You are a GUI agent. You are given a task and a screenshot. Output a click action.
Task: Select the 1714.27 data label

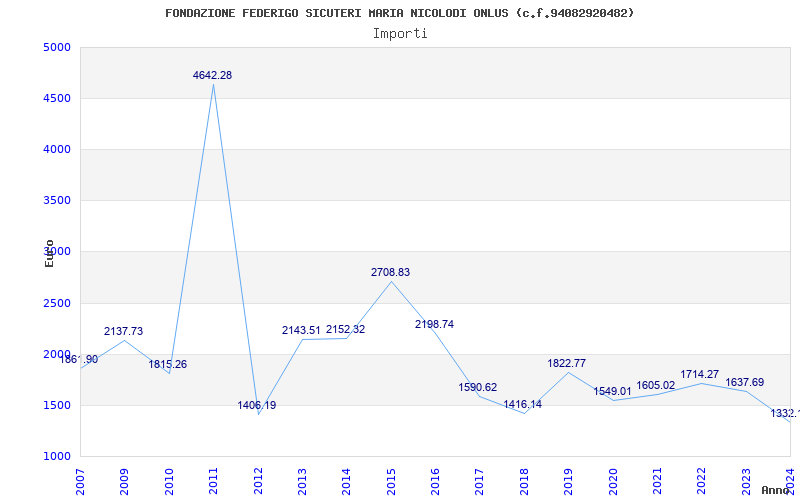(x=699, y=374)
